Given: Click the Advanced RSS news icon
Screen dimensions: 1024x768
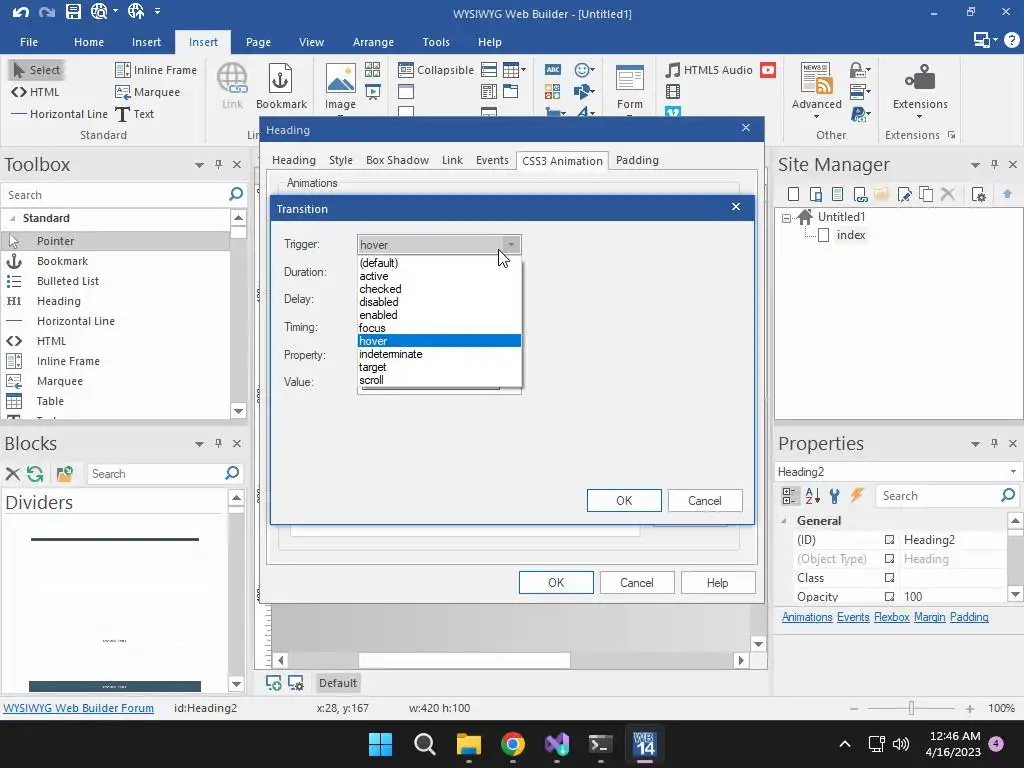Looking at the screenshot, I should [816, 79].
